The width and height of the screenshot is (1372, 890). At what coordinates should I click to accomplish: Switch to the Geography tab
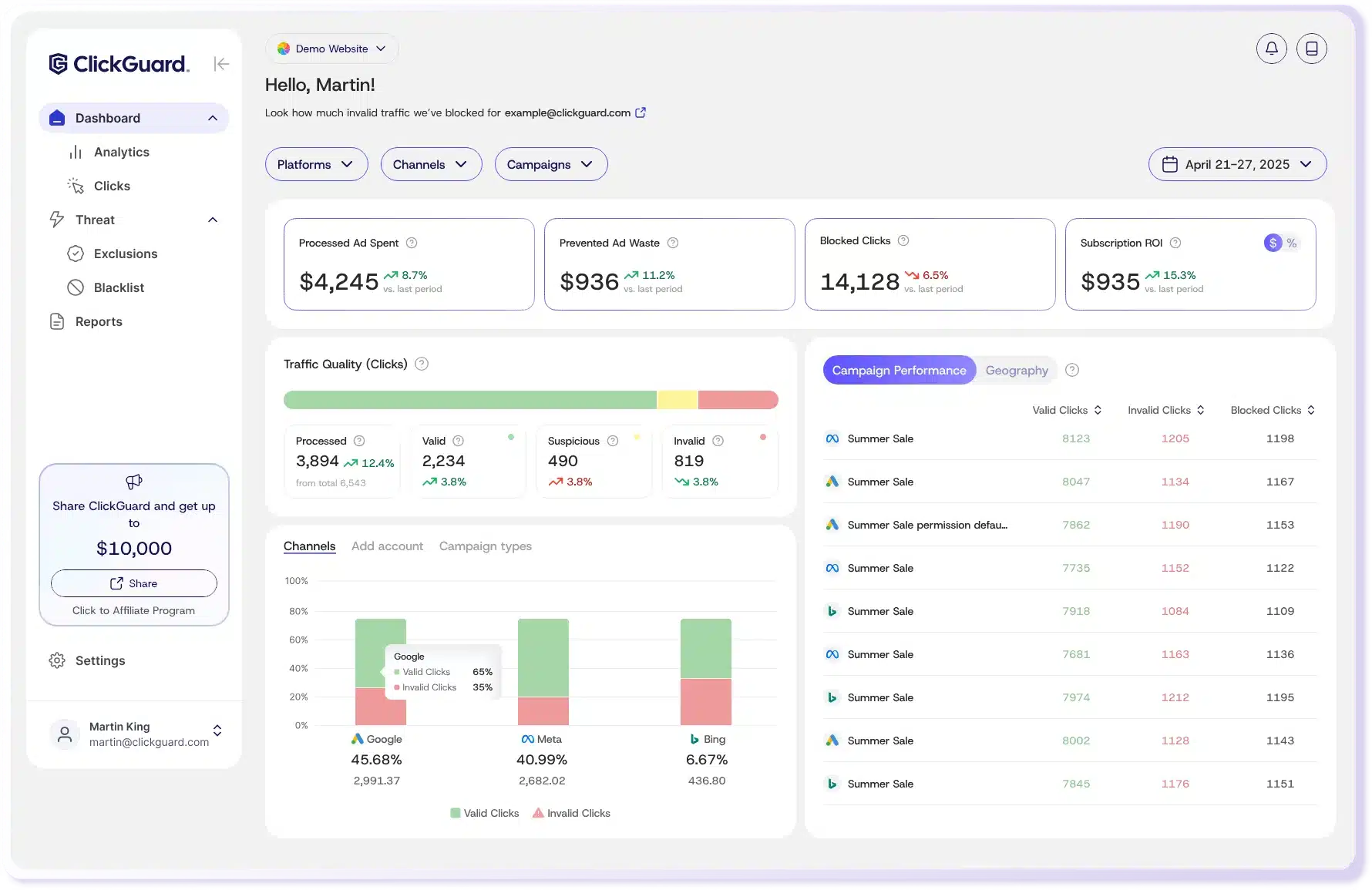[x=1016, y=370]
